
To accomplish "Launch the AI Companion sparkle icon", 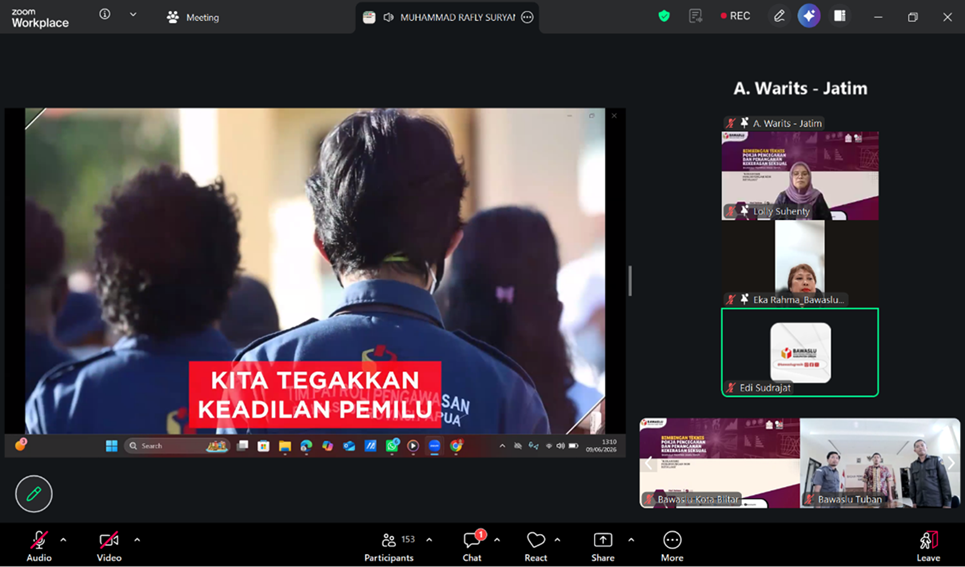I will tap(809, 16).
